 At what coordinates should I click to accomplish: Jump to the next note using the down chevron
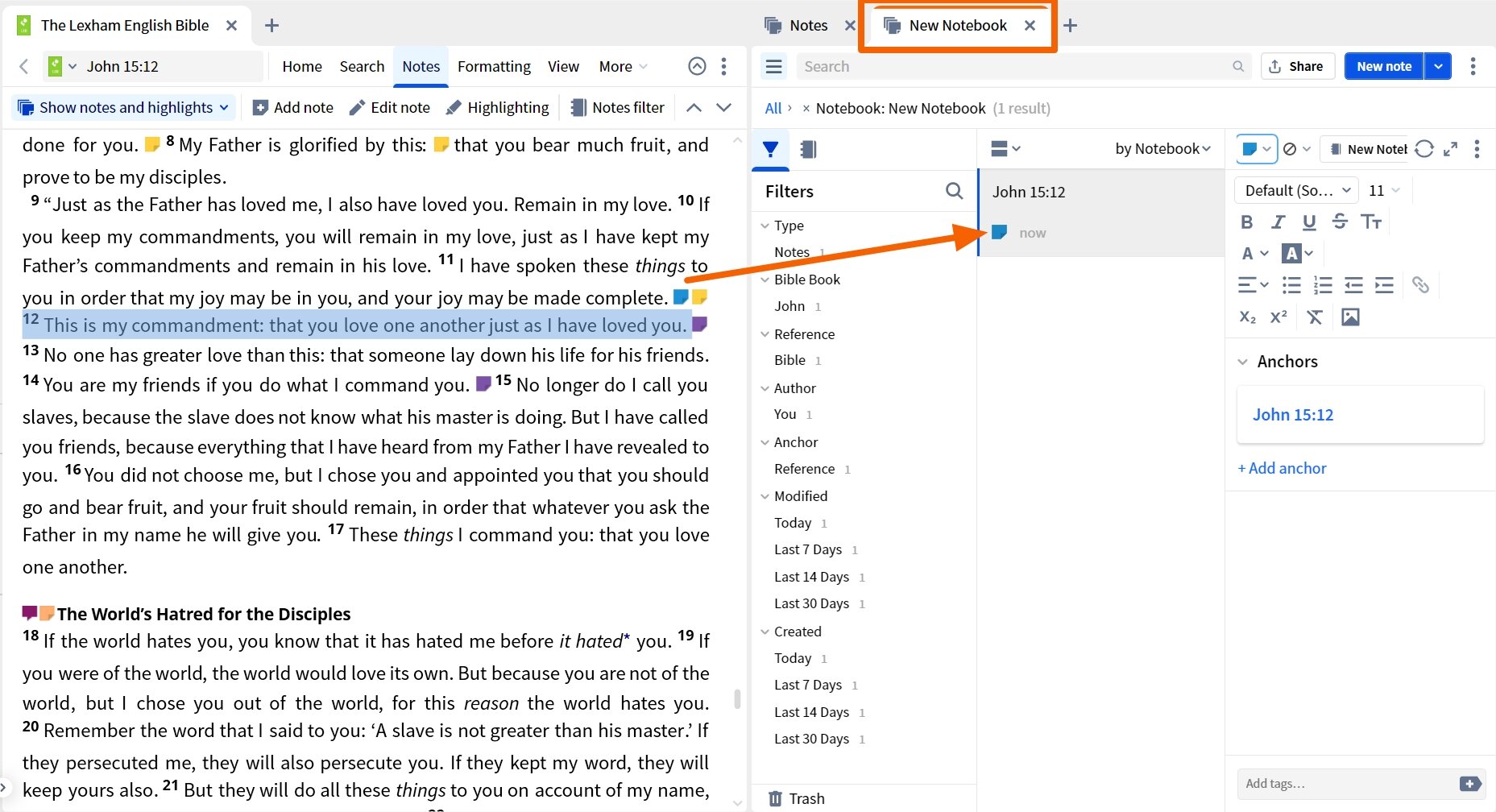pyautogui.click(x=723, y=107)
